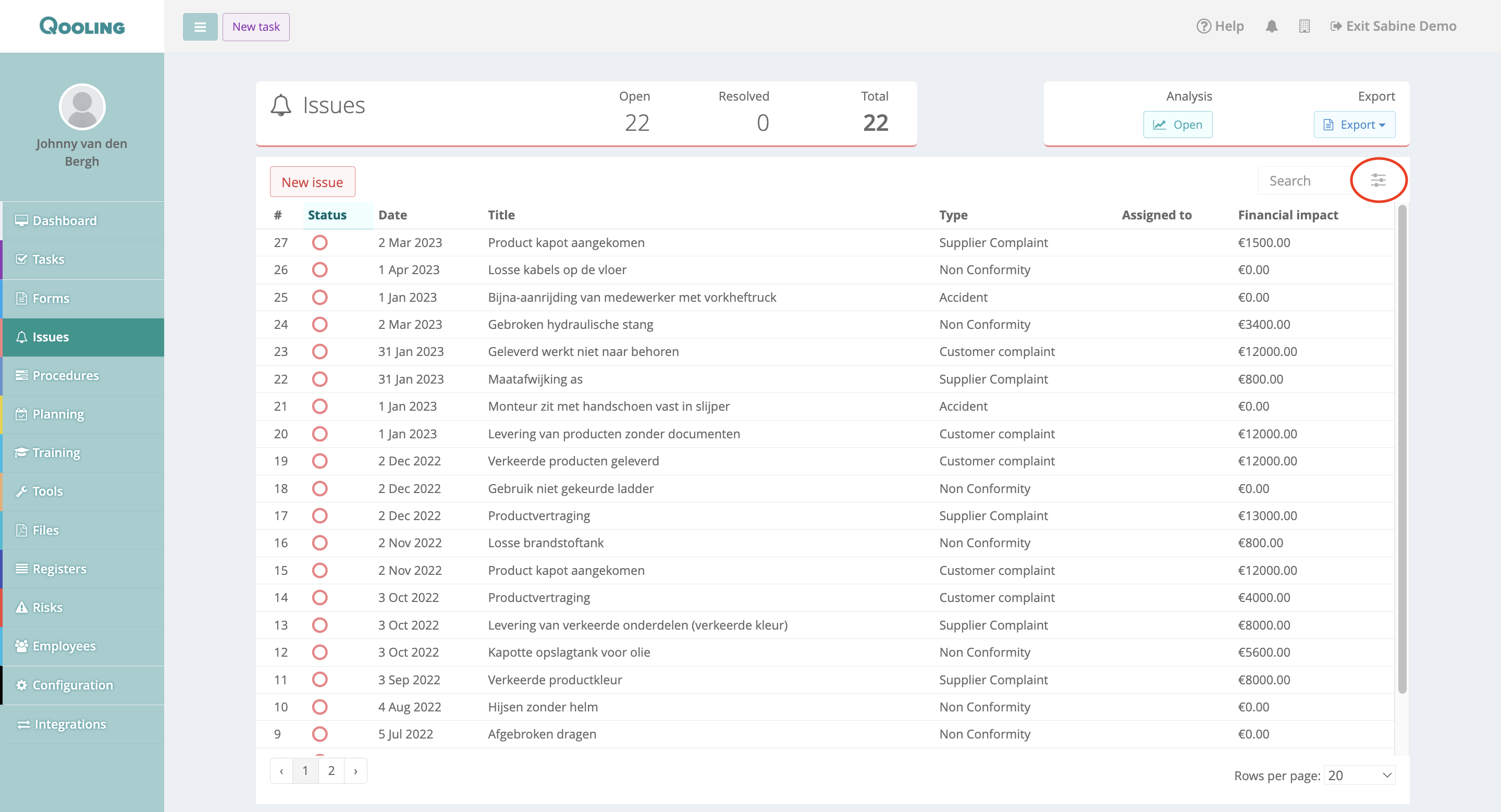1501x812 pixels.
Task: Click the hamburger menu toggle icon
Action: coord(200,27)
